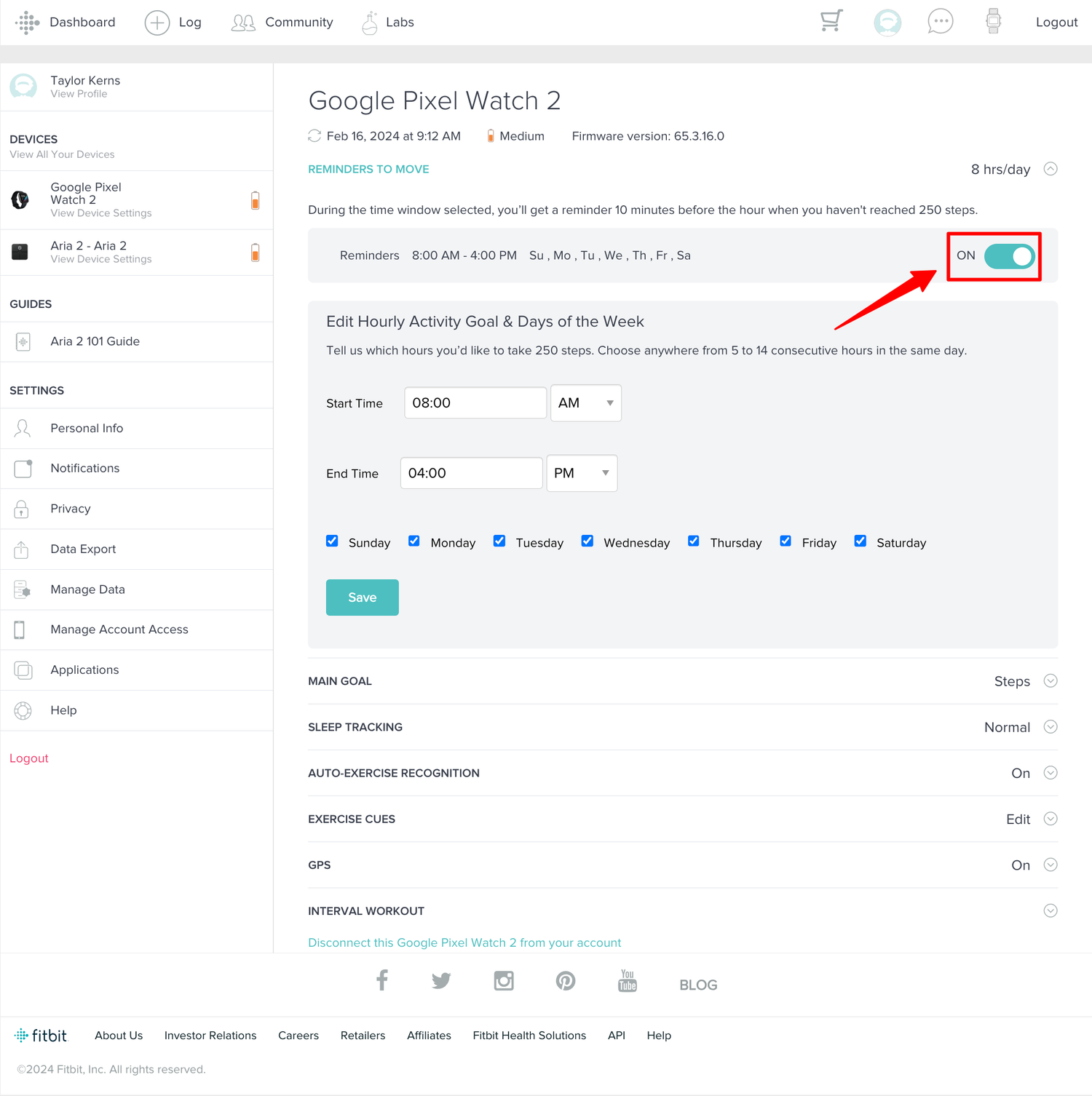
Task: Click the messages speech bubble icon
Action: pyautogui.click(x=940, y=22)
